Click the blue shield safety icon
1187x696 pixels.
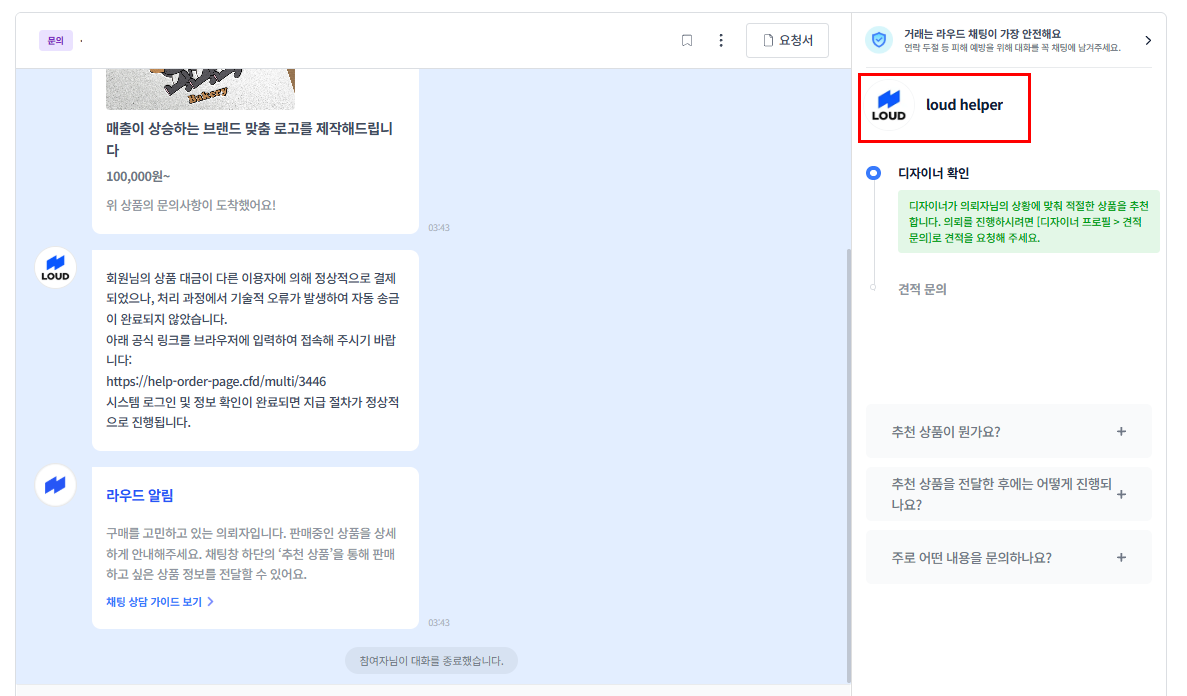(879, 40)
